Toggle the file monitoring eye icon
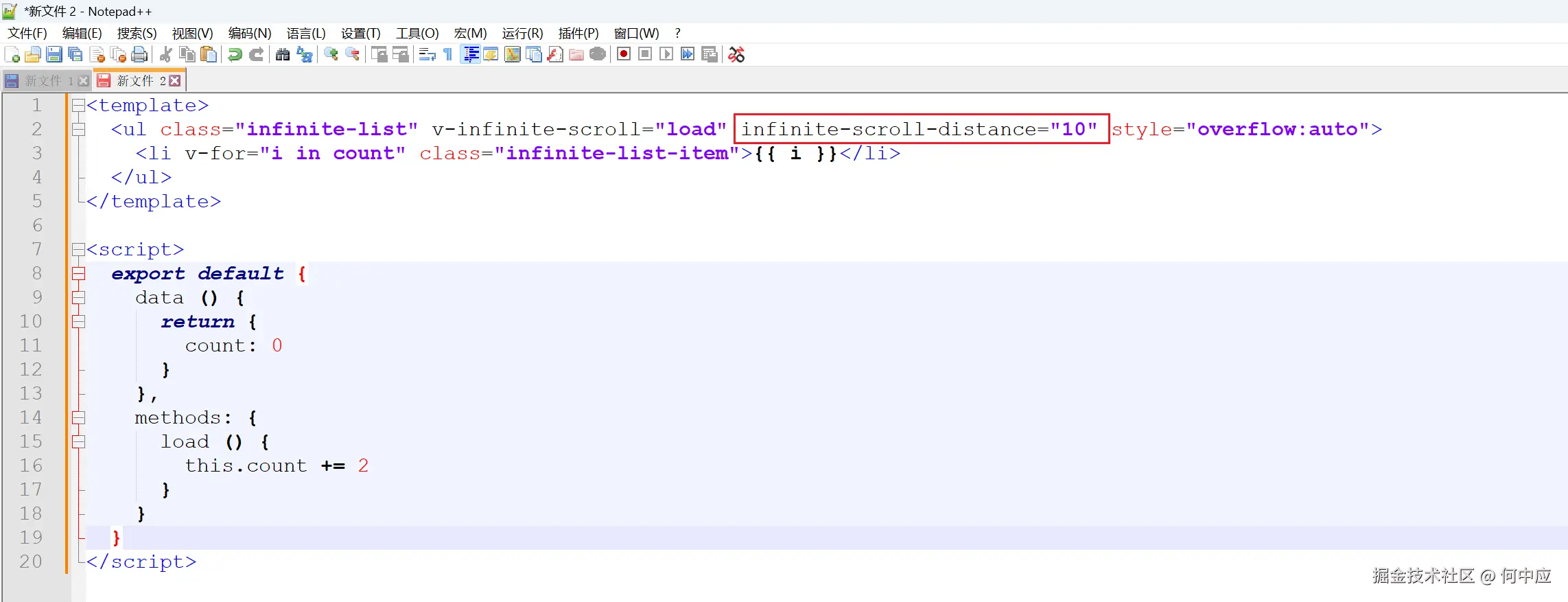This screenshot has height=602, width=1568. (598, 55)
